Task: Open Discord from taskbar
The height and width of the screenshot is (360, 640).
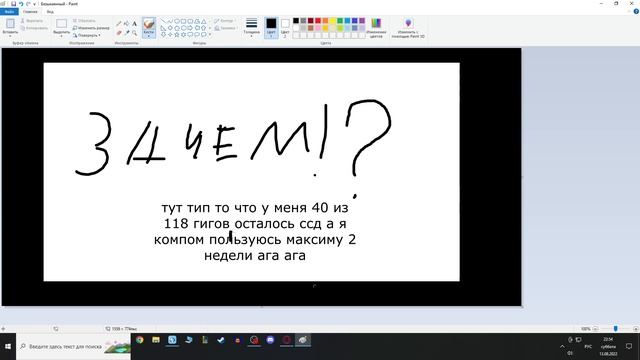Action: [x=270, y=340]
